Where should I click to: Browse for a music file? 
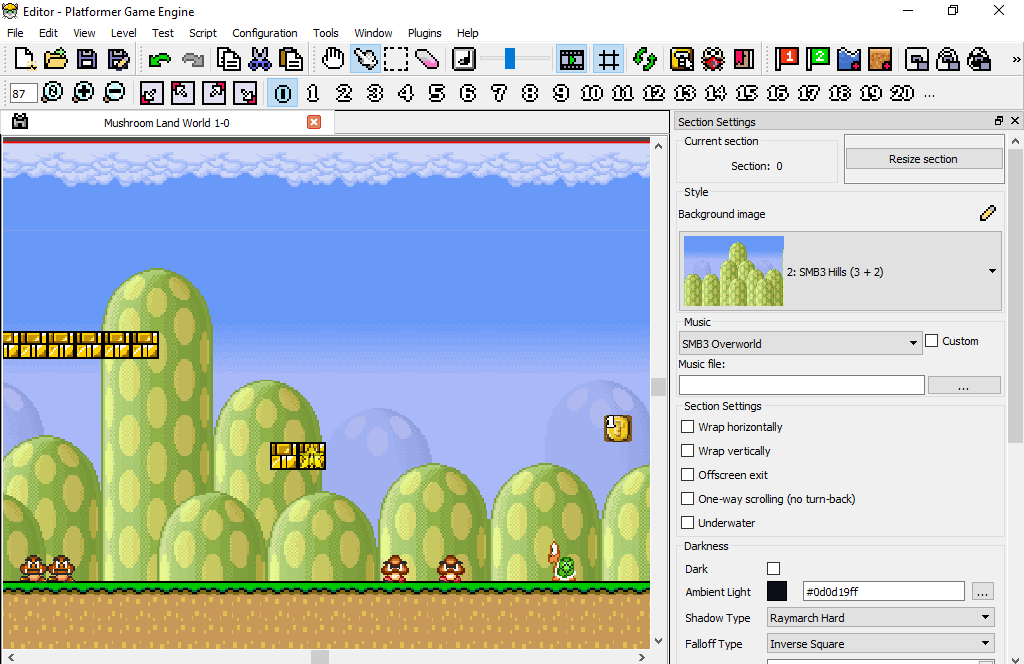pos(964,385)
